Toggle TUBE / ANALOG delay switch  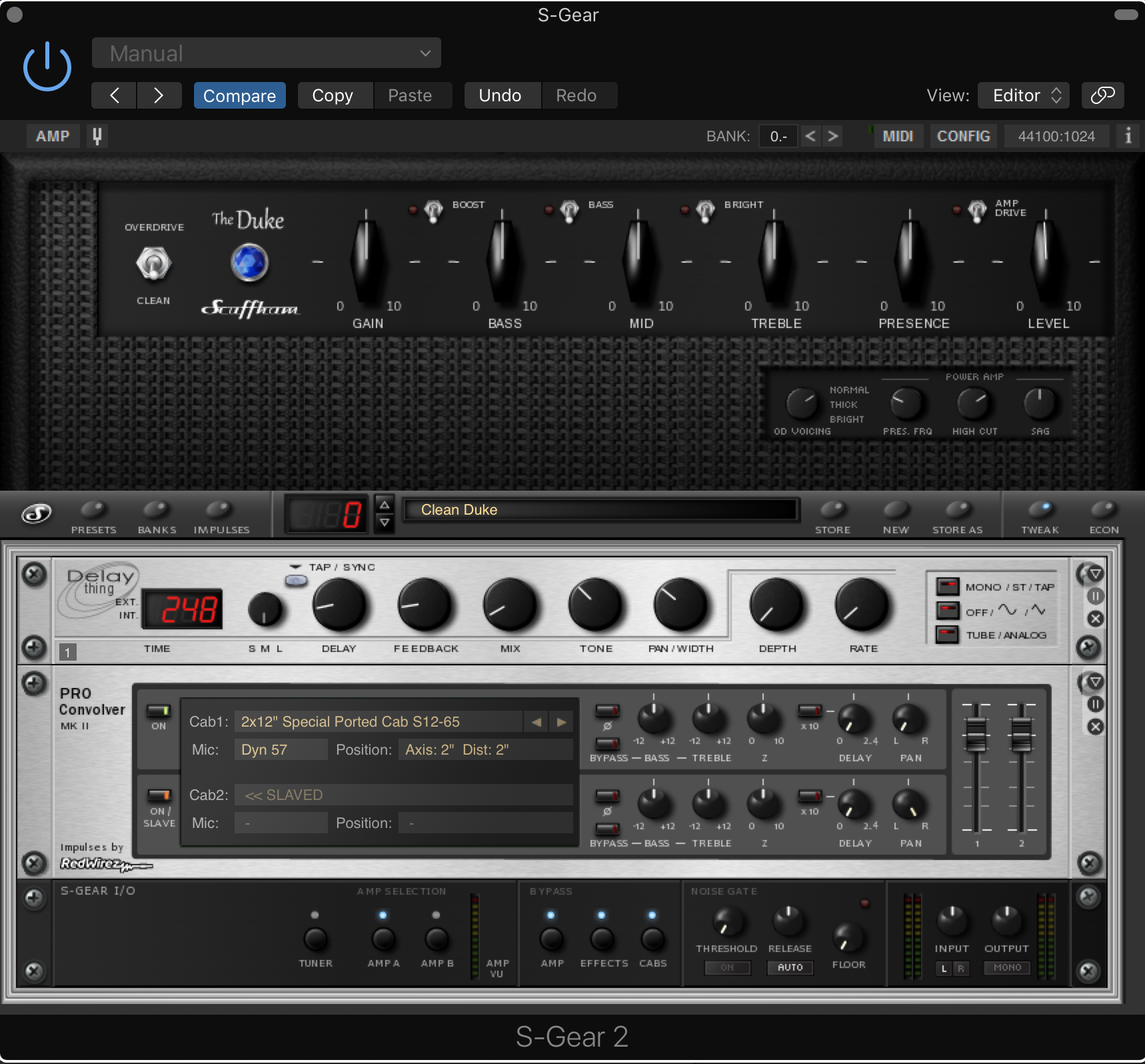(x=947, y=635)
